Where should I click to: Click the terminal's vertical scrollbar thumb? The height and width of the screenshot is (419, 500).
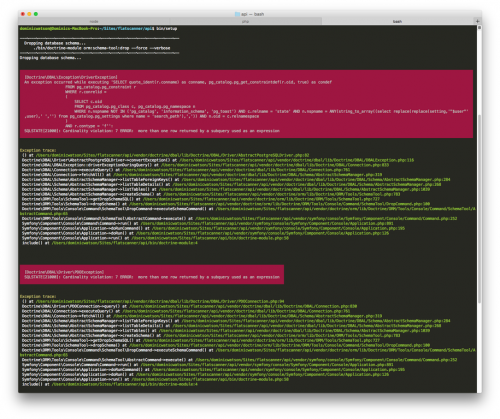[479, 209]
